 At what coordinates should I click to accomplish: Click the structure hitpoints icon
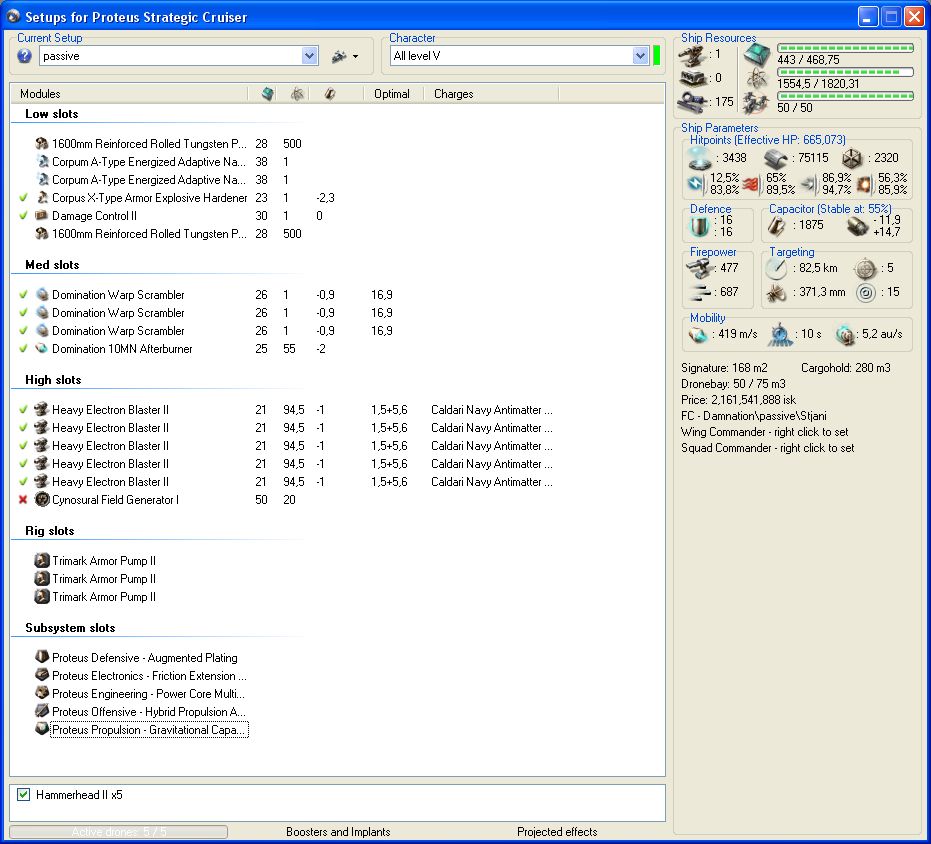click(851, 158)
